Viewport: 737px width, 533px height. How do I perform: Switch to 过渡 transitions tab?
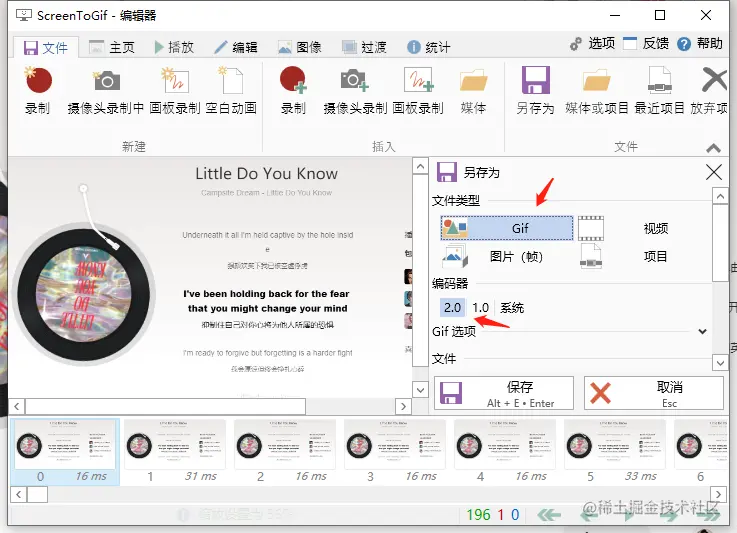point(364,47)
